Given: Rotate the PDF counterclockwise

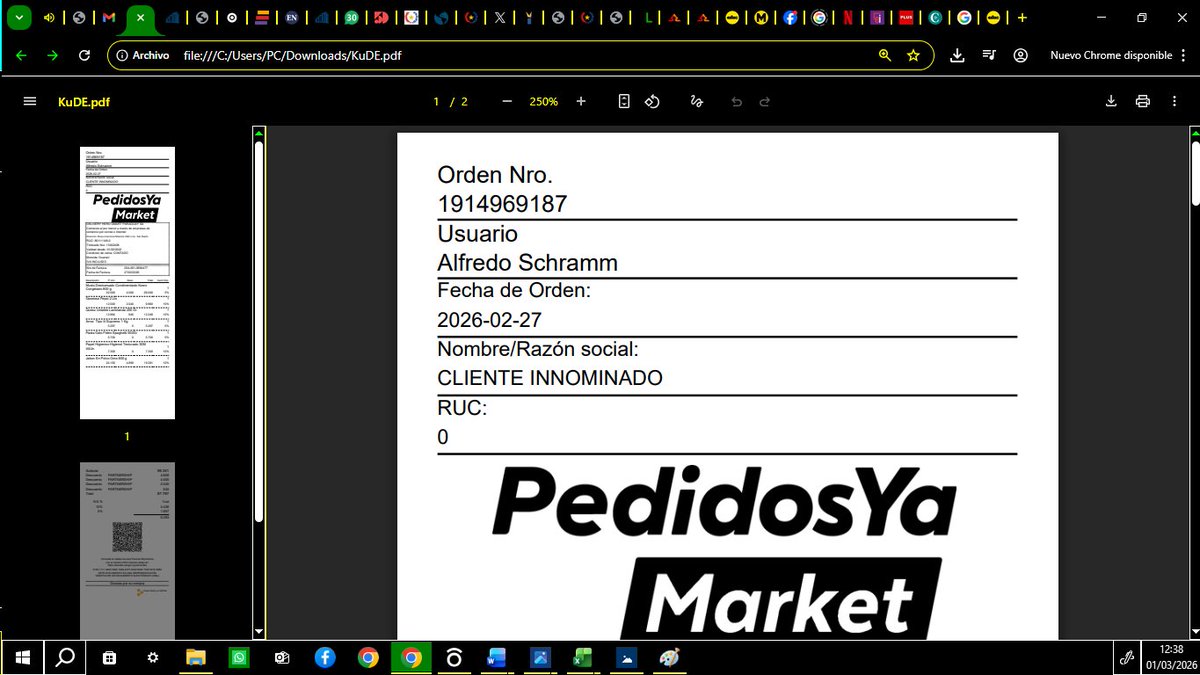Looking at the screenshot, I should [x=652, y=101].
